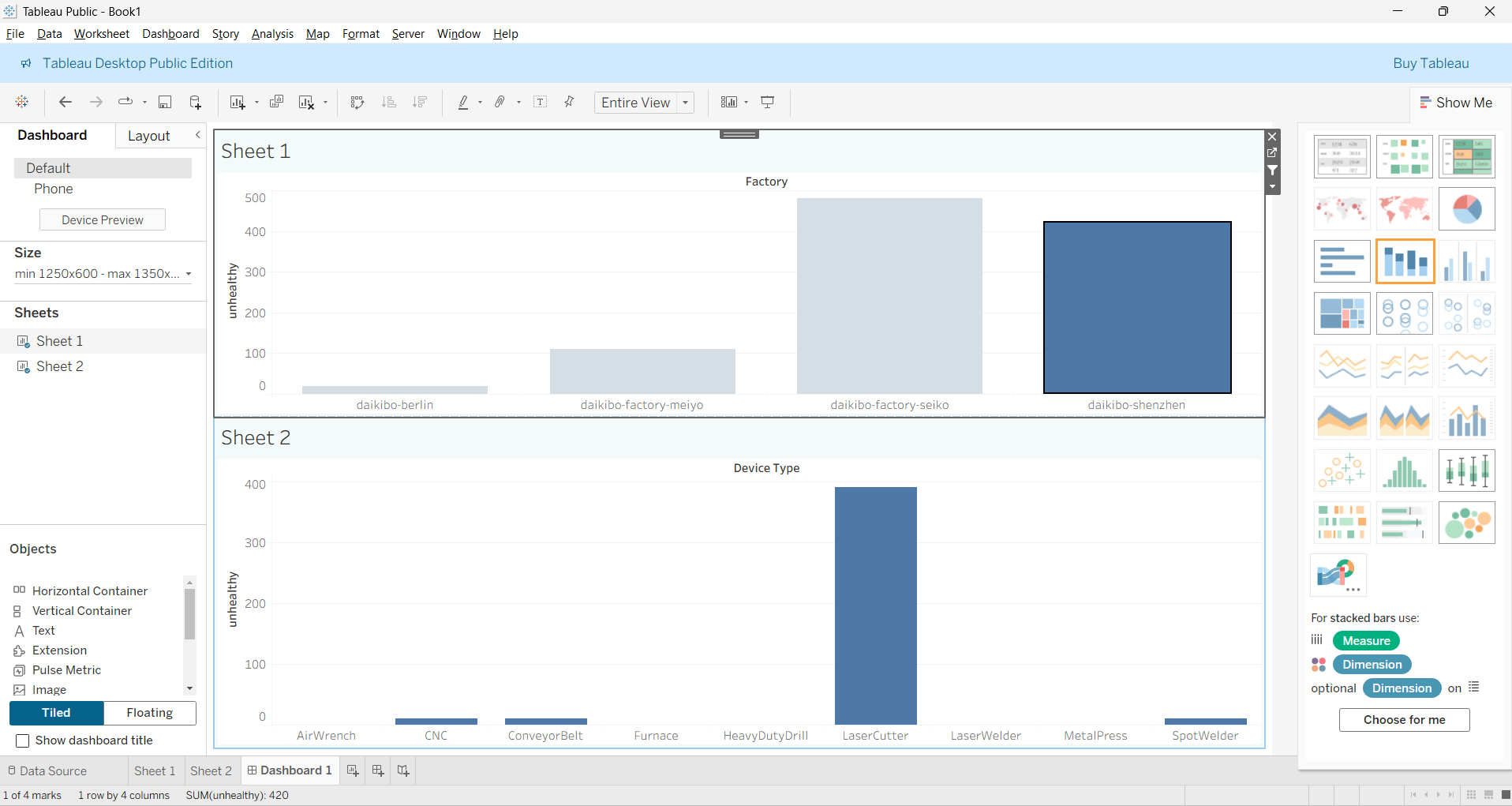Click the presentation mode icon

[x=767, y=102]
